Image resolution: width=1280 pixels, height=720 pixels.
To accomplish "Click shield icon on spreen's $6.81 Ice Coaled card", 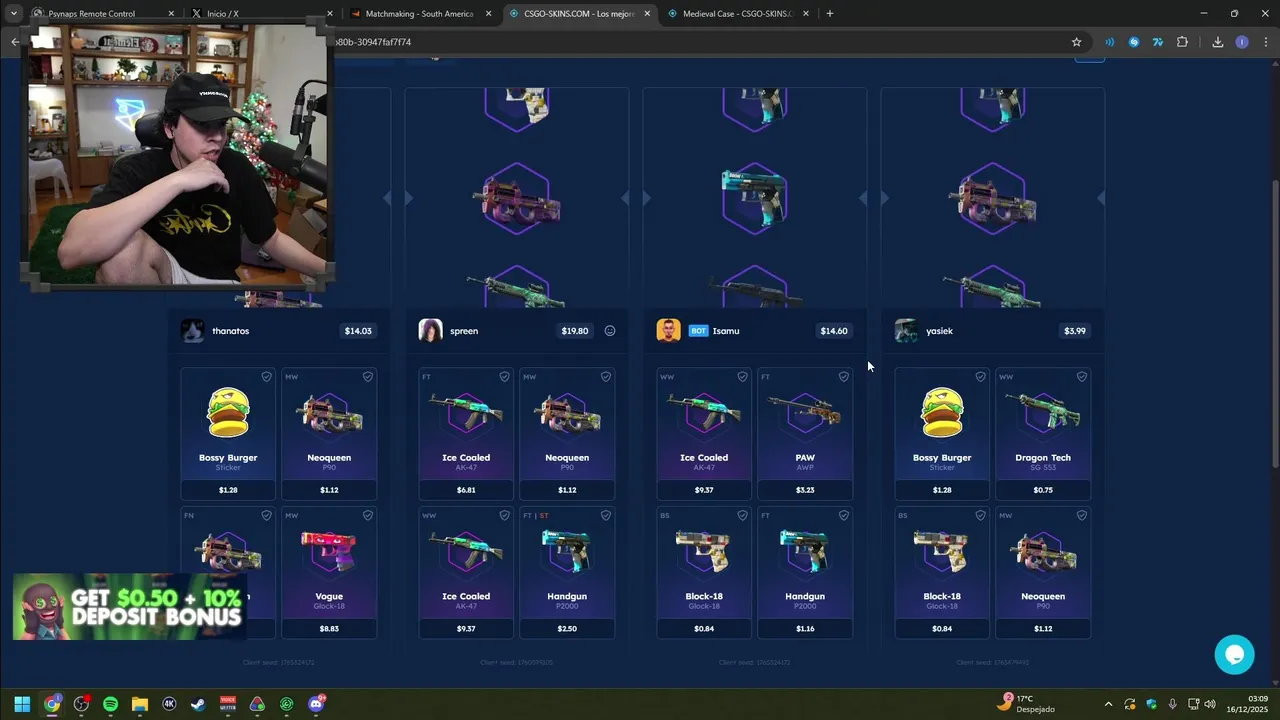I will (505, 377).
